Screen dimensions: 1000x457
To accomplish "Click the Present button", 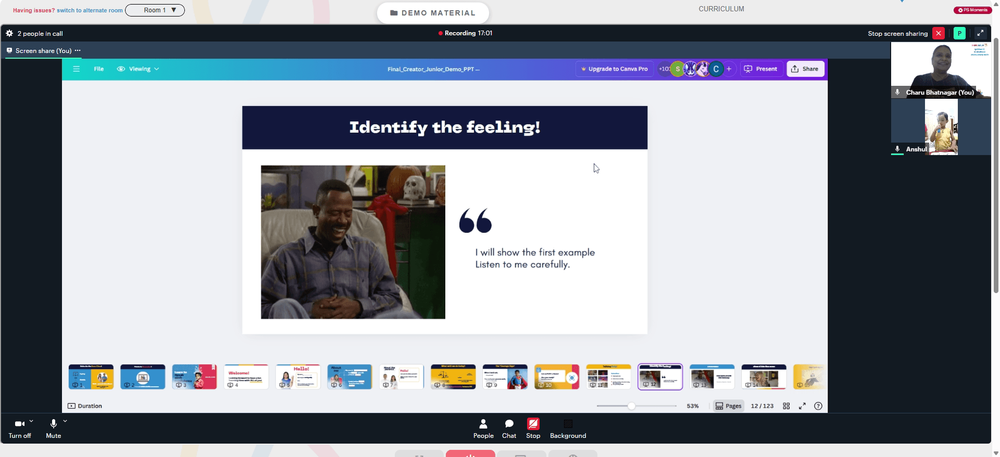I will [761, 69].
